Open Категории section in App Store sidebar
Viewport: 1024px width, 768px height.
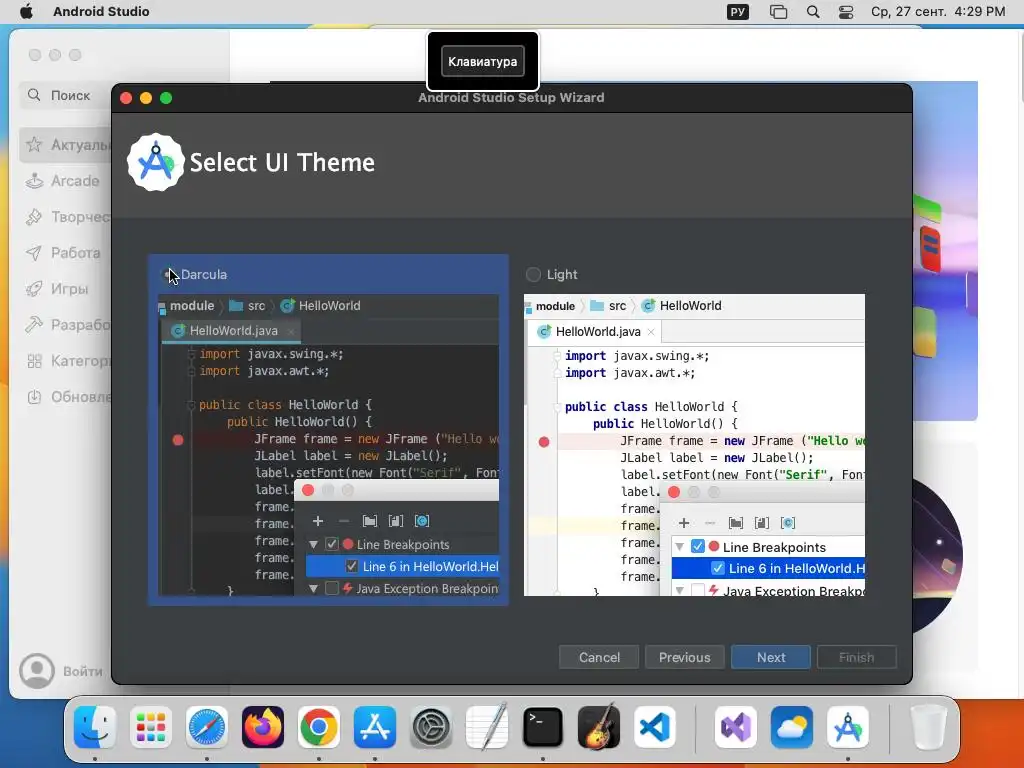click(65, 360)
